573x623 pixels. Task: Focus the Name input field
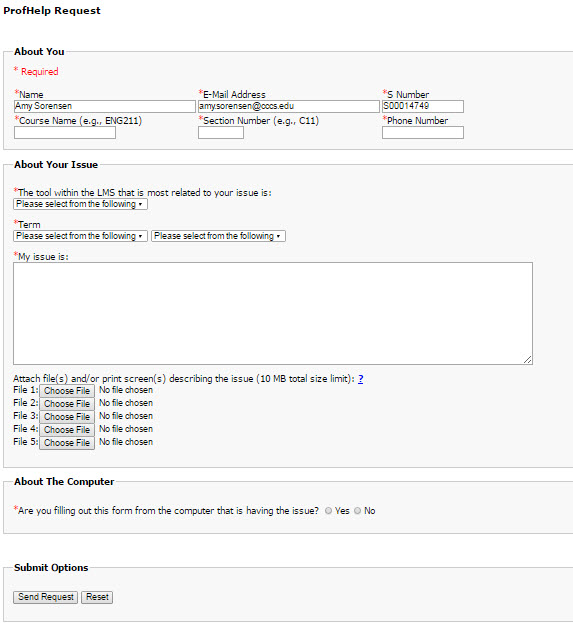pos(105,106)
